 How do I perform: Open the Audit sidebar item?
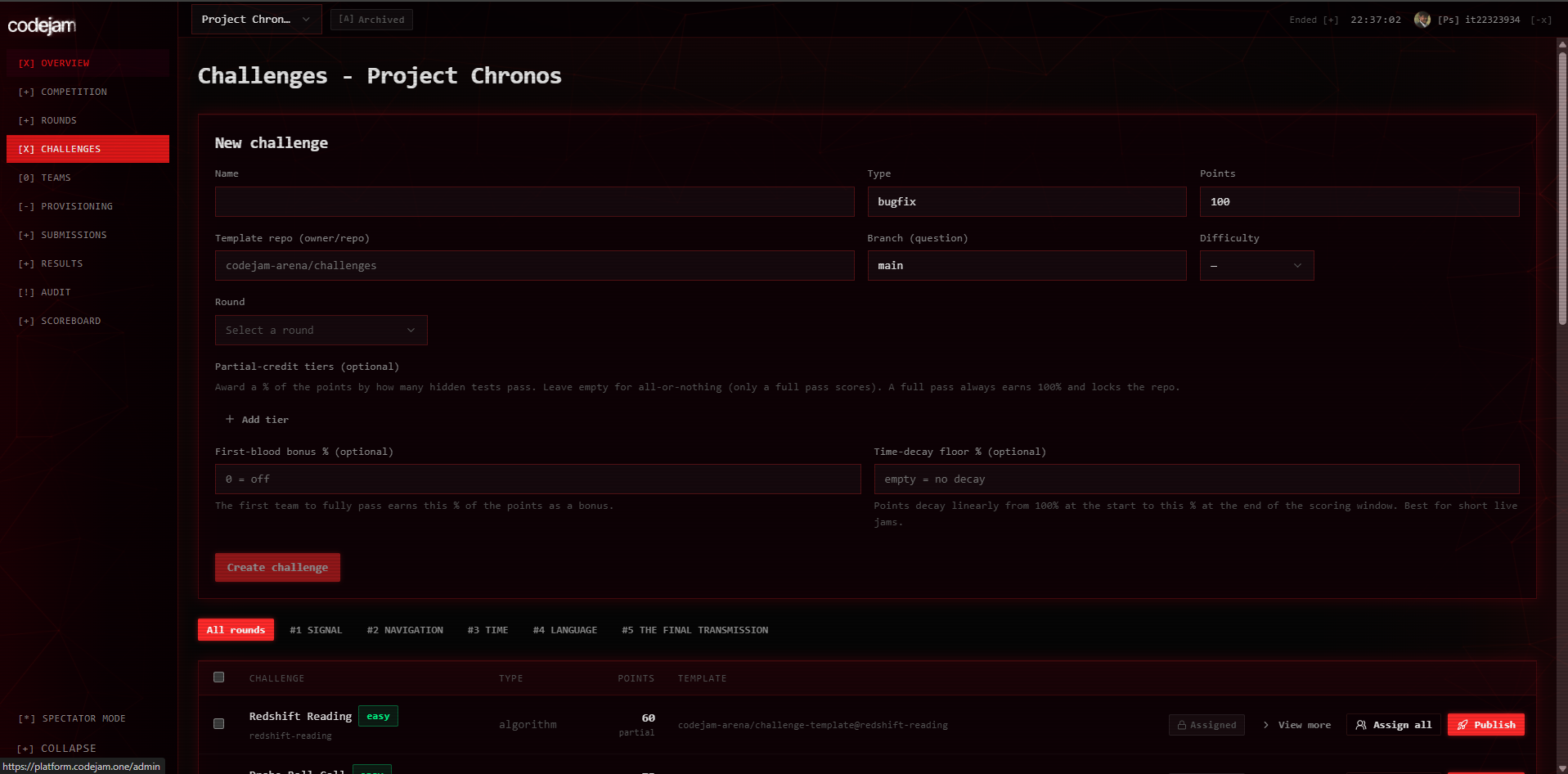point(88,292)
